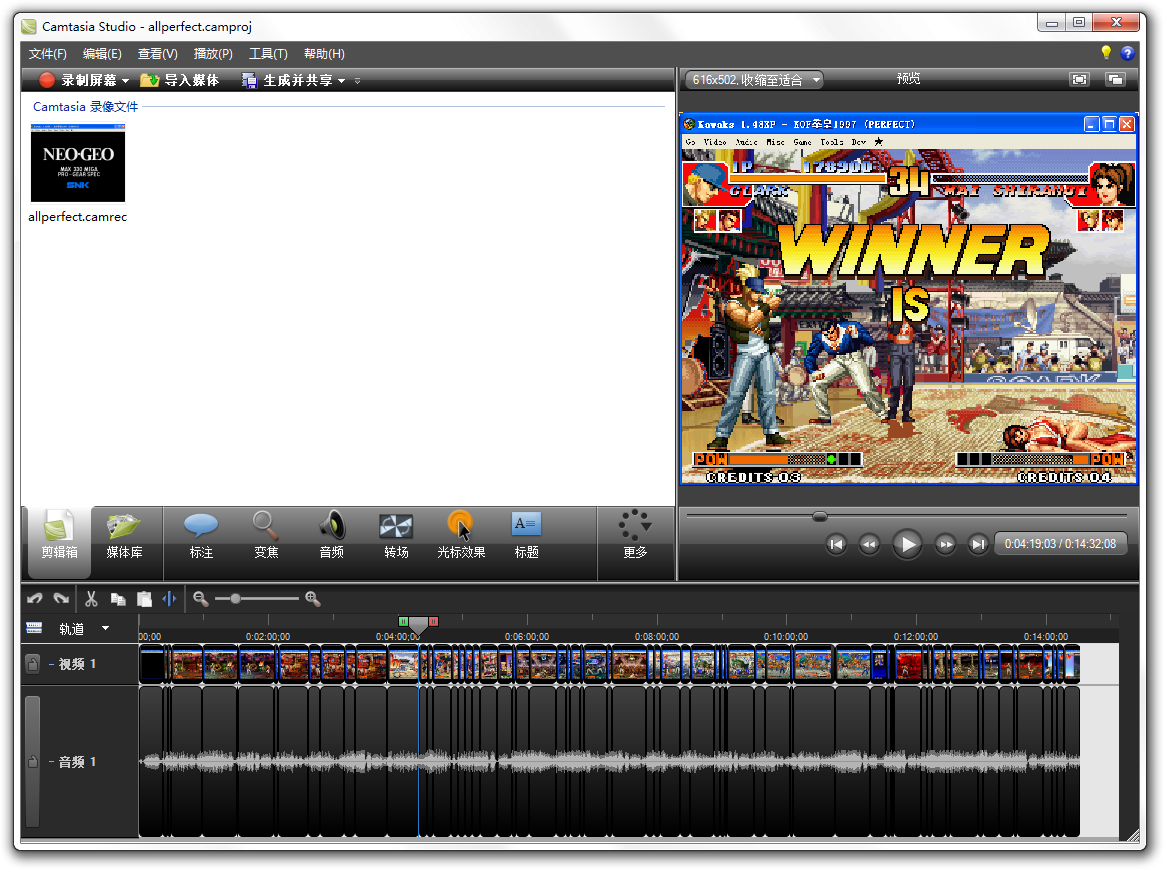Click the 0:08:00;00 ruler mark
This screenshot has width=1165, height=870.
(x=657, y=637)
